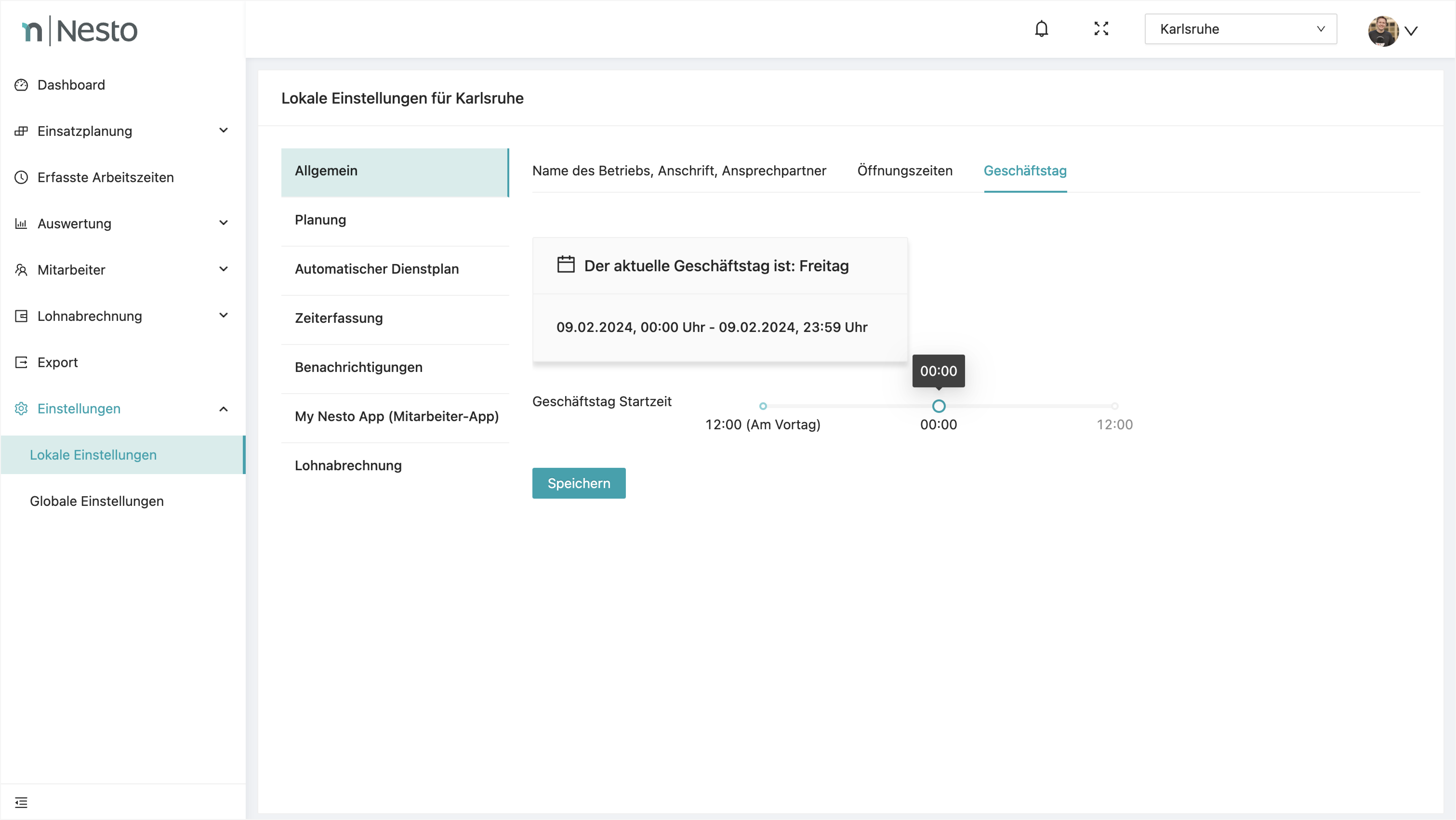Click the Geschäftstag Startzeit slider handle

tap(938, 406)
